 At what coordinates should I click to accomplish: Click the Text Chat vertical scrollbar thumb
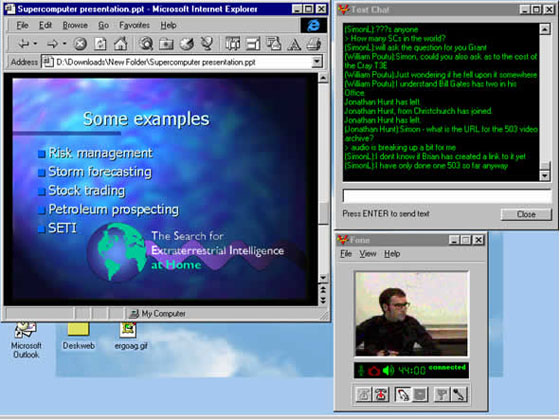(544, 166)
